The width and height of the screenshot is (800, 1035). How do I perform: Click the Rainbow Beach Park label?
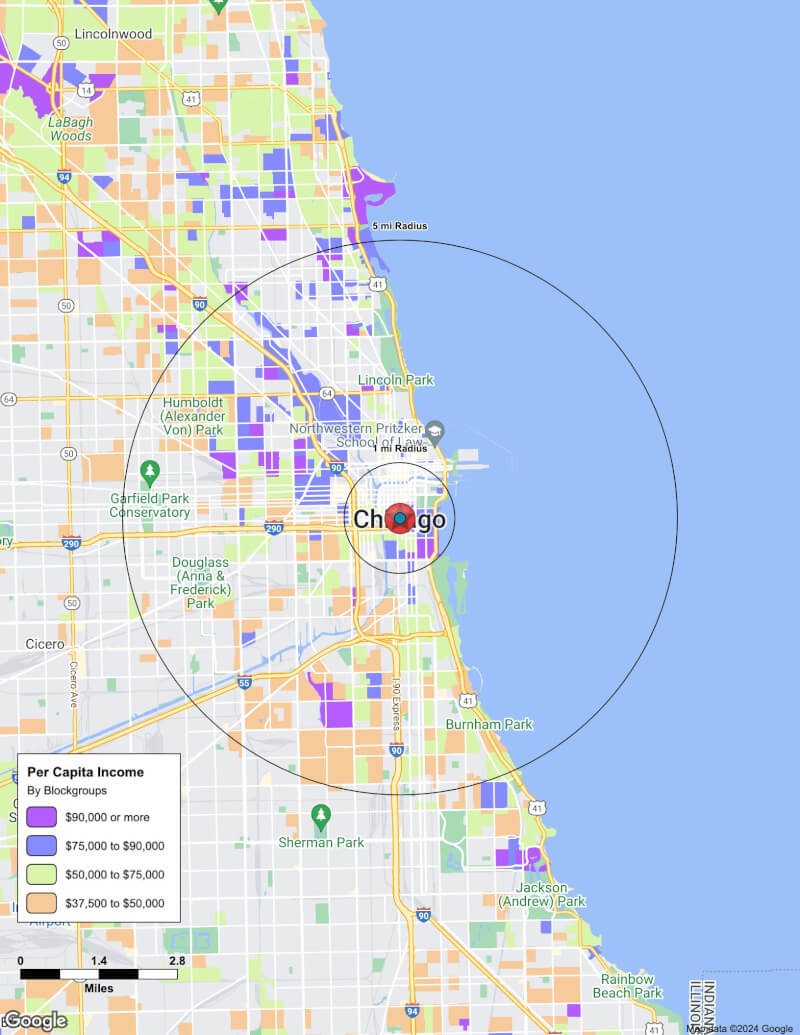point(627,986)
